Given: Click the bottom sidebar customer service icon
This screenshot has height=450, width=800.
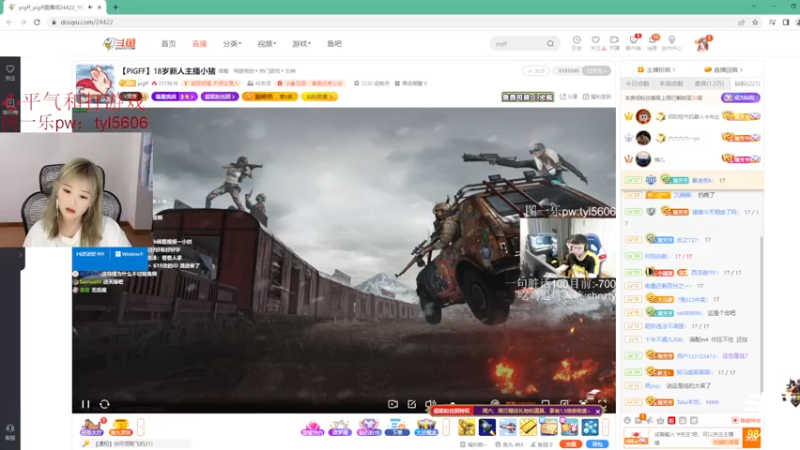Looking at the screenshot, I should coord(10,432).
